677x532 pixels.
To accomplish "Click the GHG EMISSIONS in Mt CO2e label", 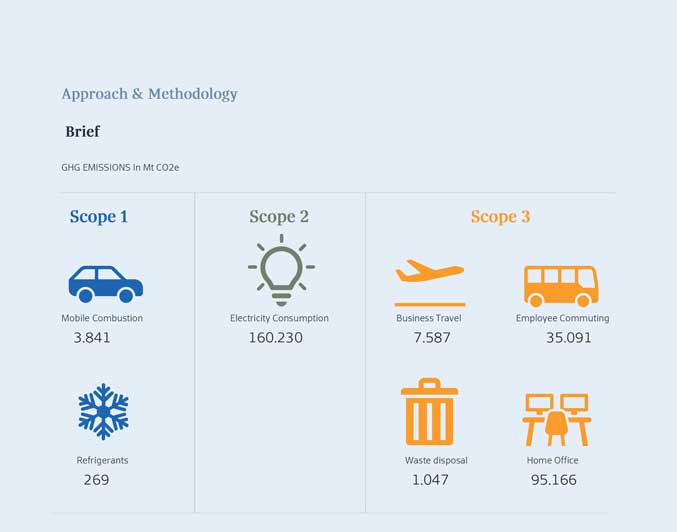I will [120, 168].
